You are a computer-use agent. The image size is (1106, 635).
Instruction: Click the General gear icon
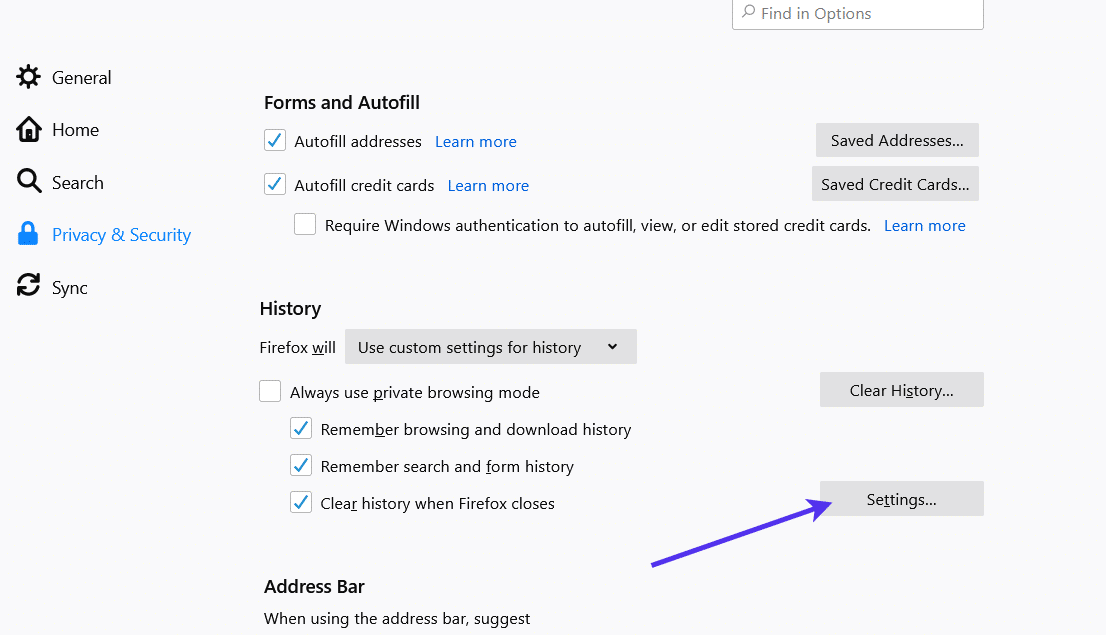coord(28,77)
